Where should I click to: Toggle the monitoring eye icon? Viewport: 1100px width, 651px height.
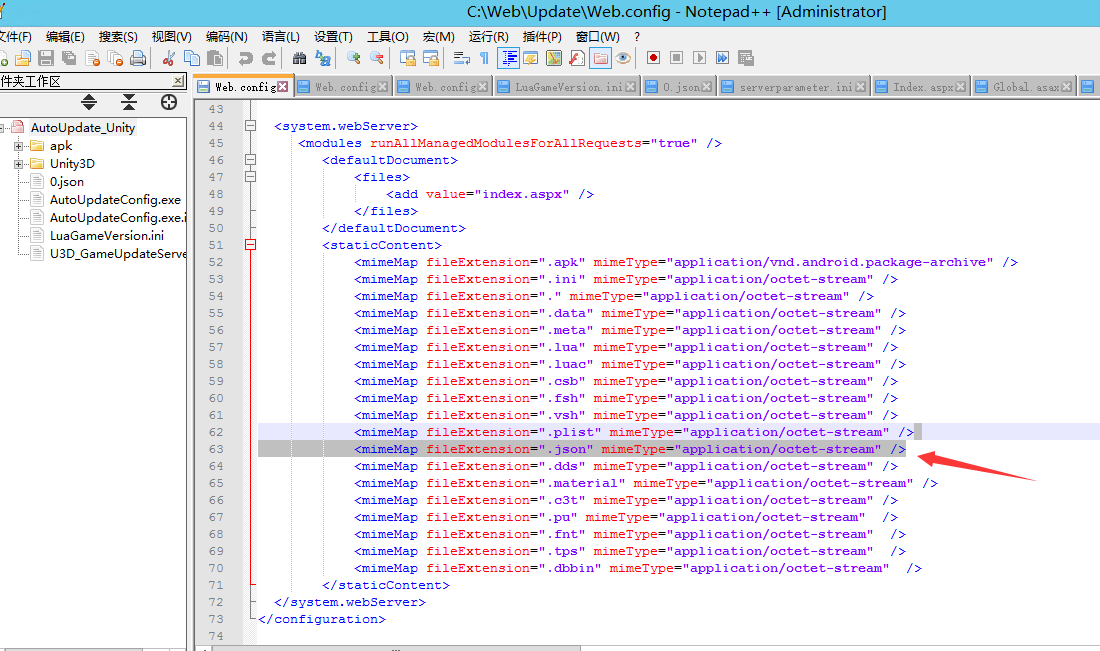pos(623,58)
